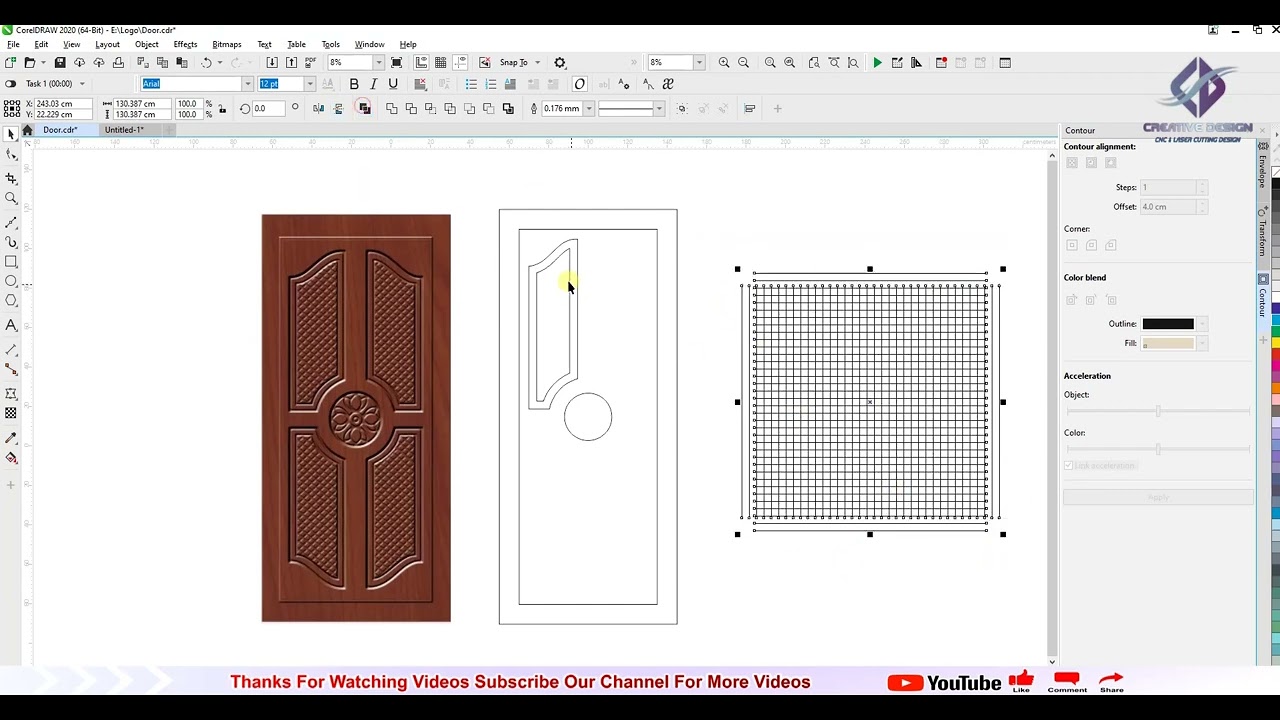1280x720 pixels.
Task: Click the Publish to PDF icon
Action: 310,63
